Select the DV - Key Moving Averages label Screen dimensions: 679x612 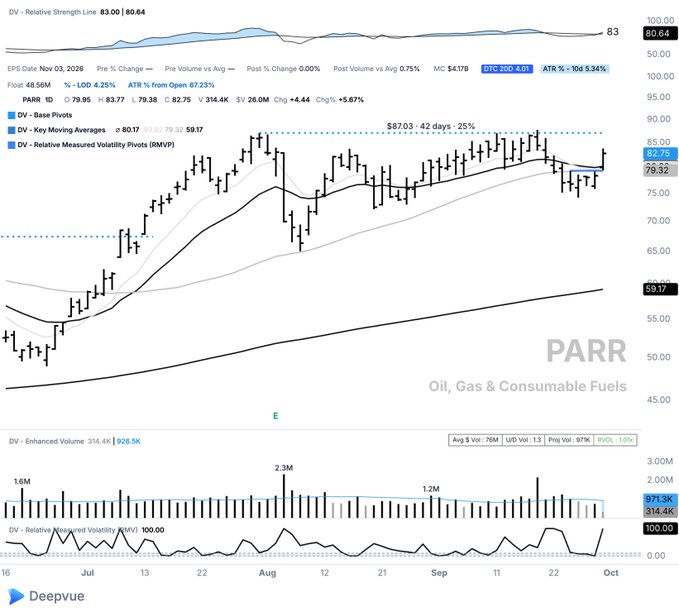tap(61, 130)
